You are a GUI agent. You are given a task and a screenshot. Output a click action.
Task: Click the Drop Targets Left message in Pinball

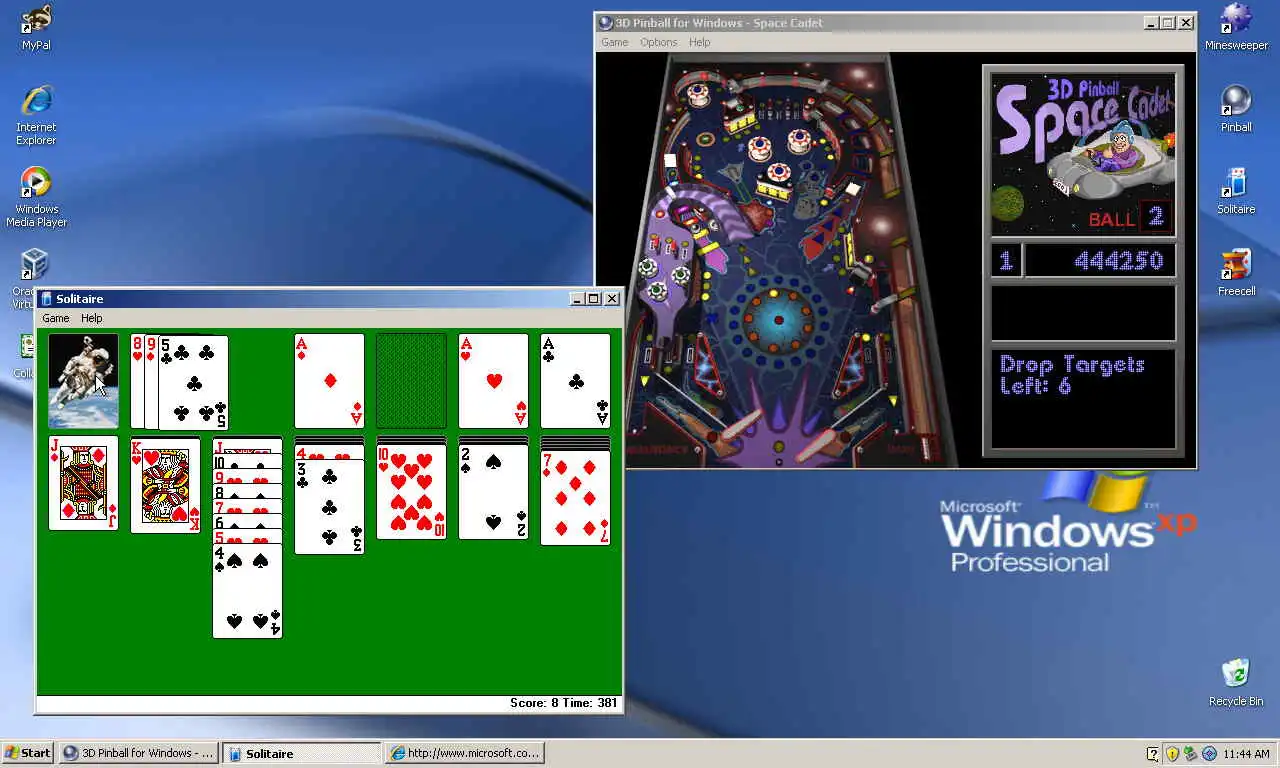[x=1072, y=375]
